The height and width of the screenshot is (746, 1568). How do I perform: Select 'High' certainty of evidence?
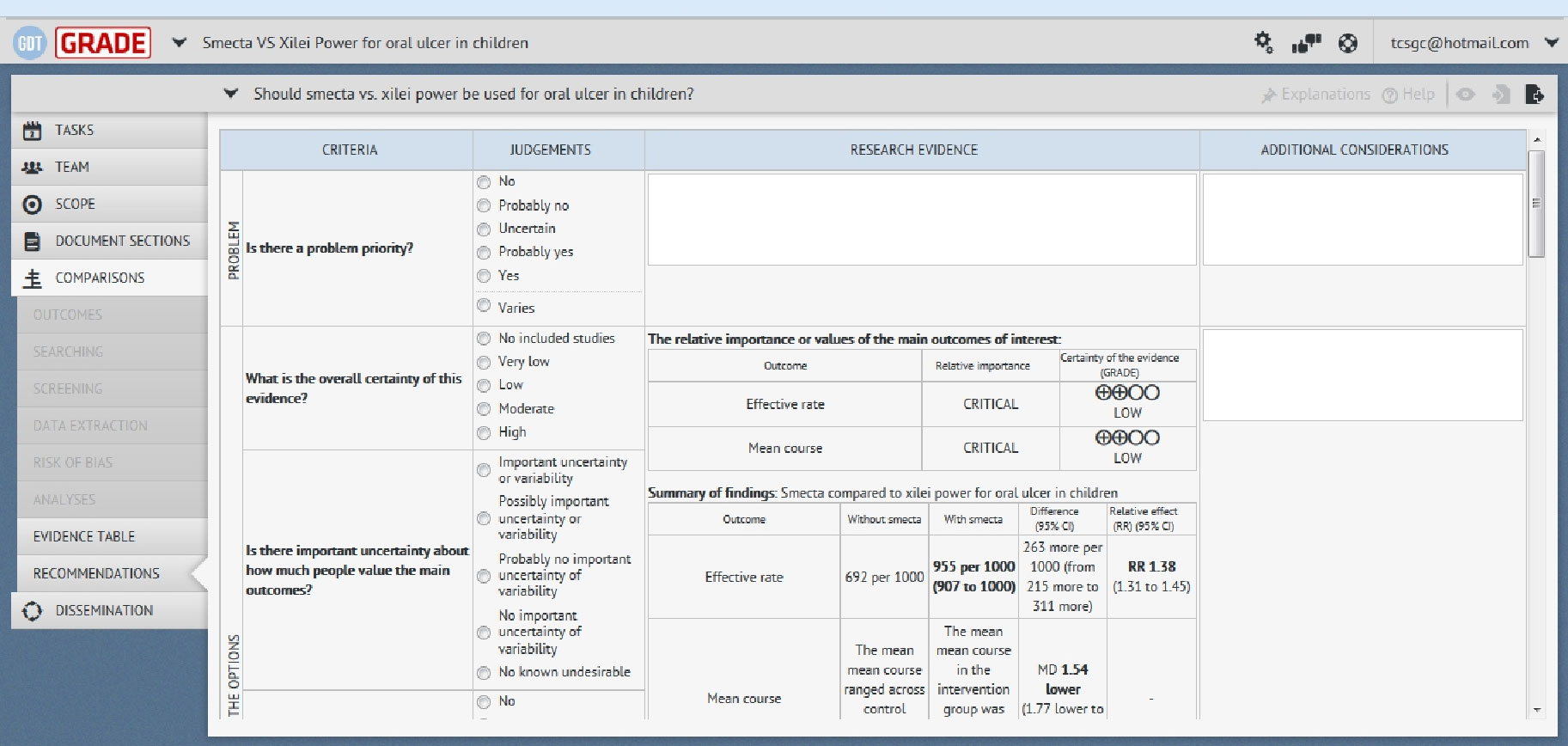pyautogui.click(x=484, y=433)
